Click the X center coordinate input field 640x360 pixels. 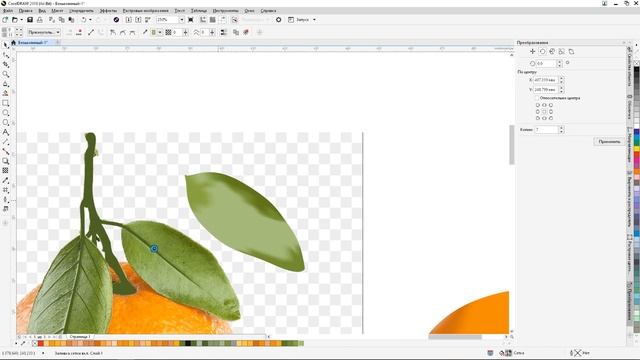pyautogui.click(x=546, y=80)
